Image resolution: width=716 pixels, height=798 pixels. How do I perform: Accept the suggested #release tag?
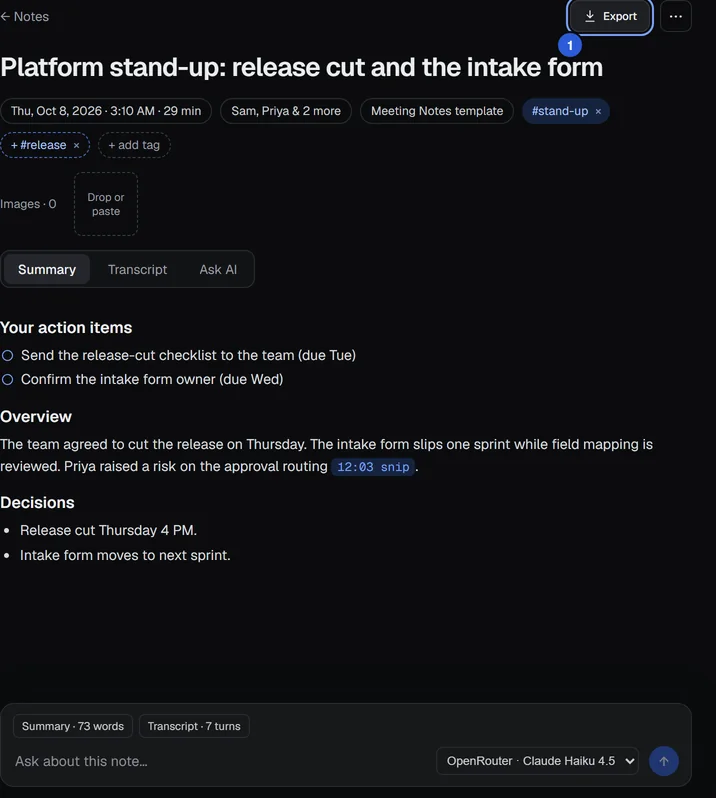[38, 145]
